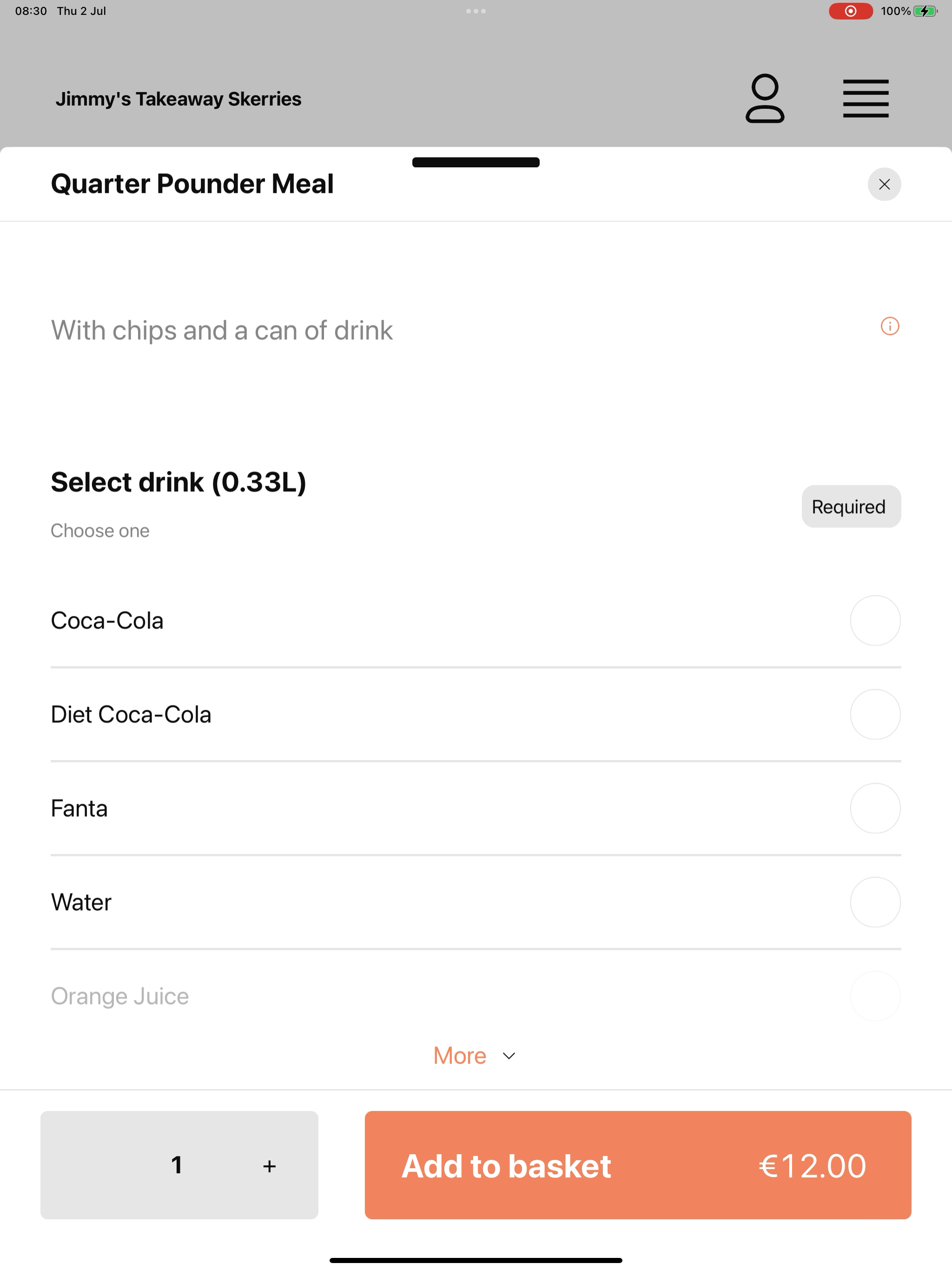Tap the battery icon in status bar

925,11
